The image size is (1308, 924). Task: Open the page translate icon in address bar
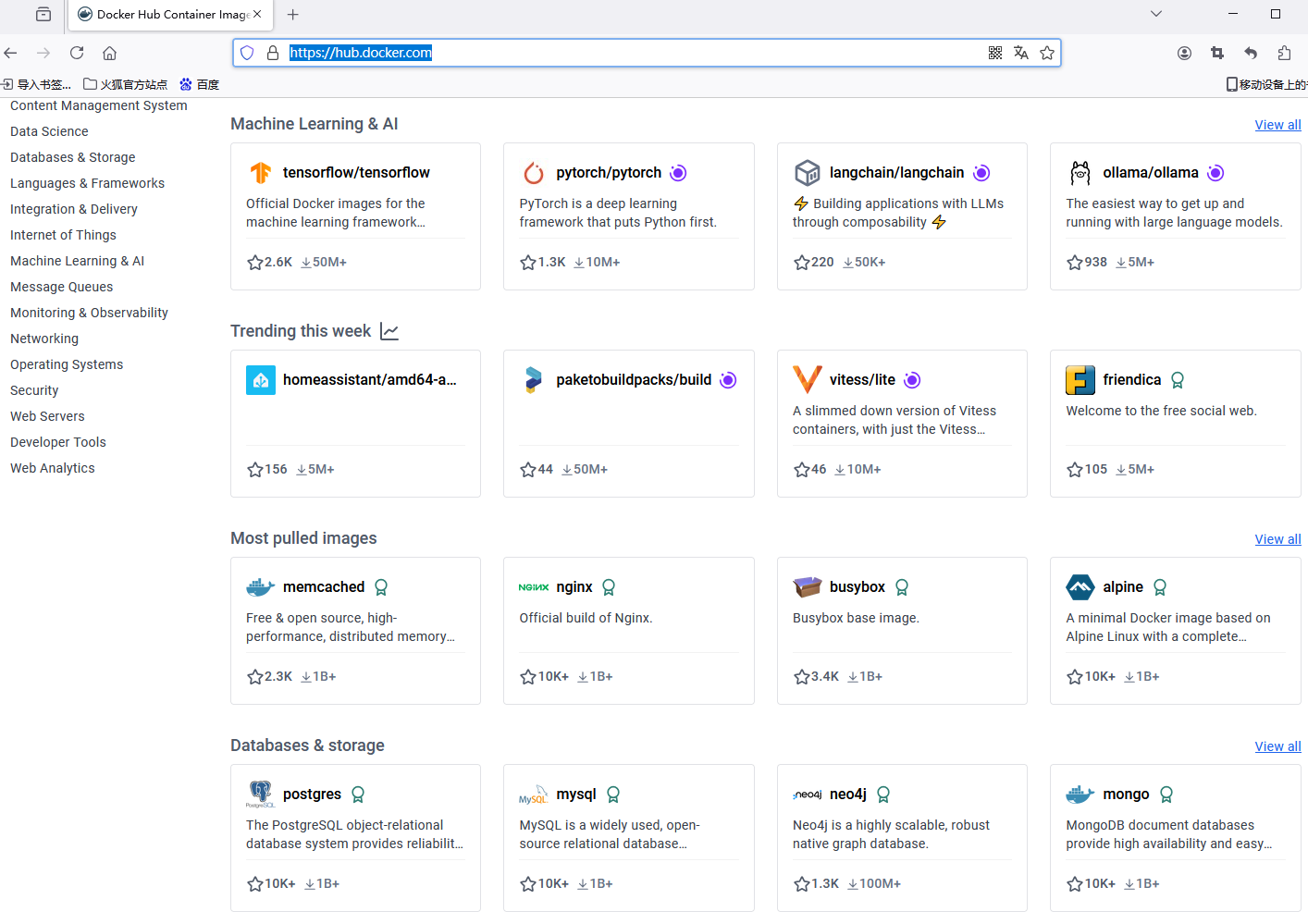(1021, 53)
